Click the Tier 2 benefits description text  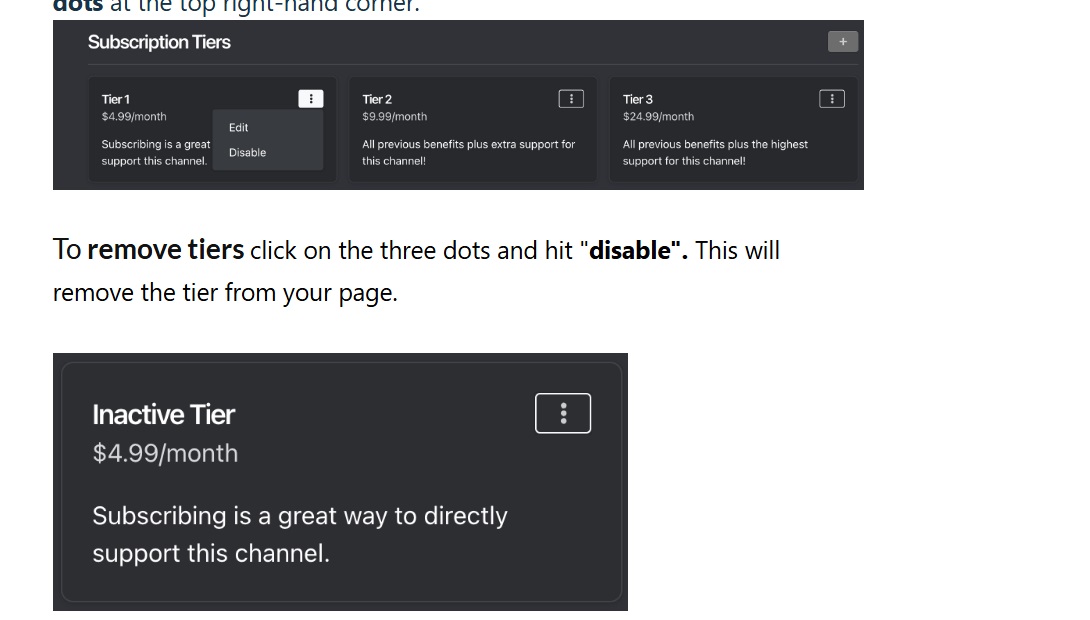coord(468,152)
